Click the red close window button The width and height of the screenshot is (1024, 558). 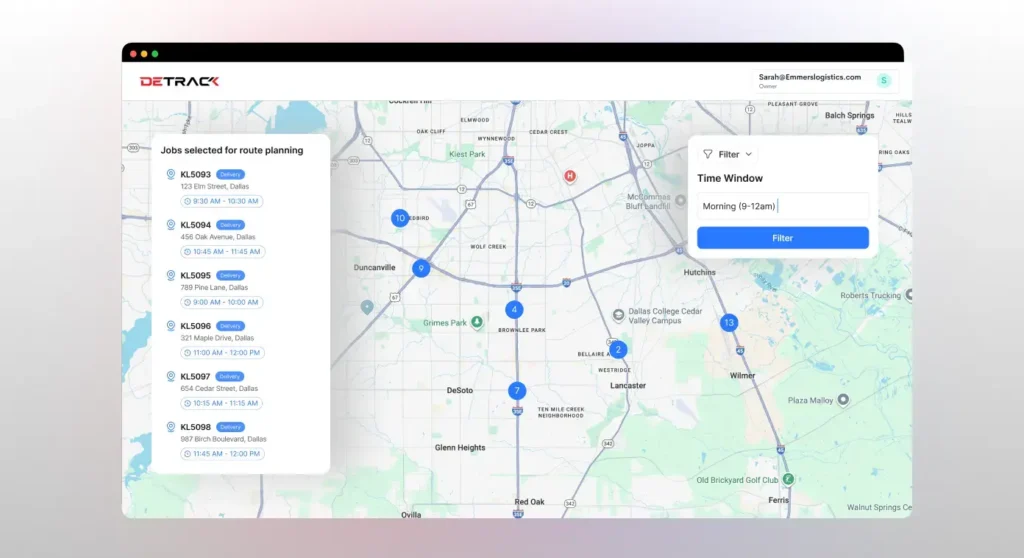click(x=133, y=54)
